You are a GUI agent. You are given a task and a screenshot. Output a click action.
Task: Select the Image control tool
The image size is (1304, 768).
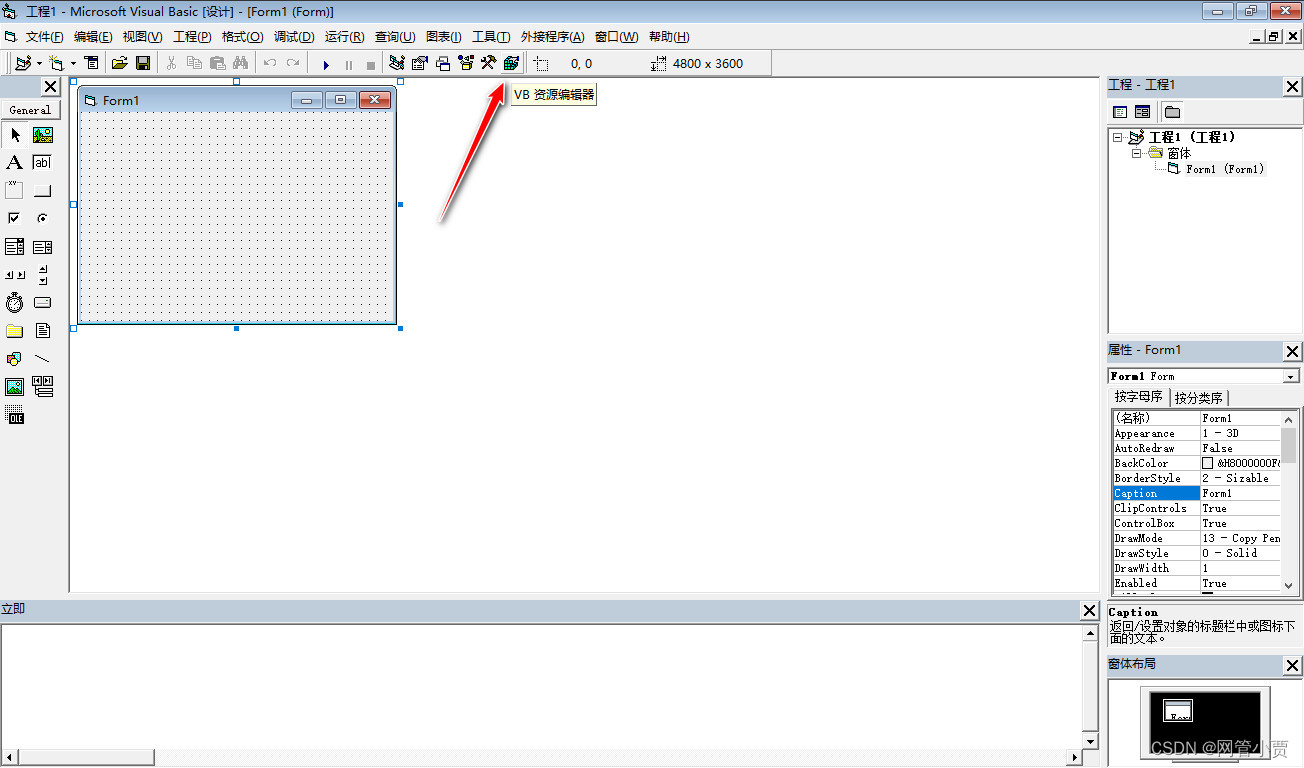tap(15, 387)
